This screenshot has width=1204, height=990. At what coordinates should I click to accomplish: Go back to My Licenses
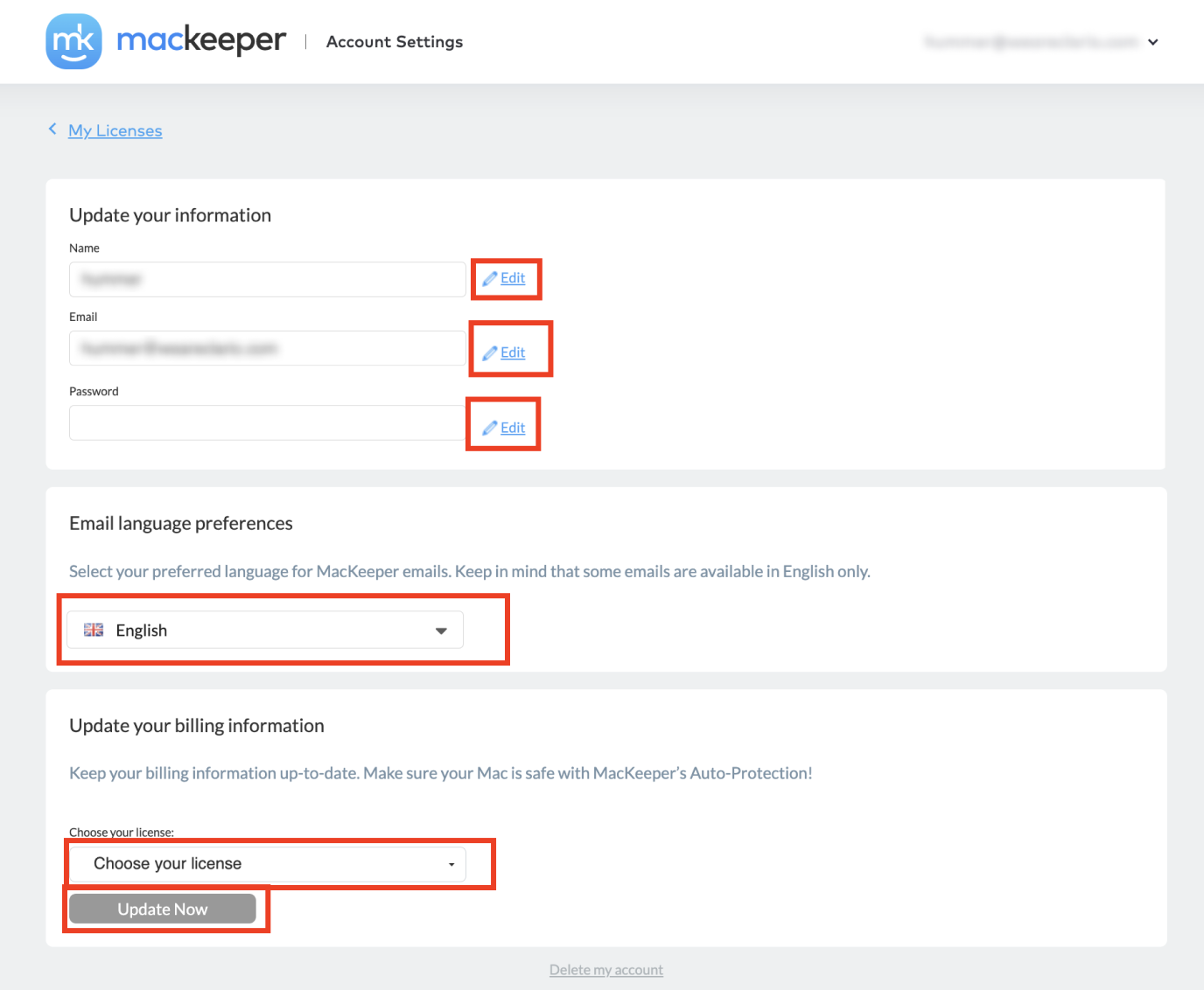coord(115,130)
